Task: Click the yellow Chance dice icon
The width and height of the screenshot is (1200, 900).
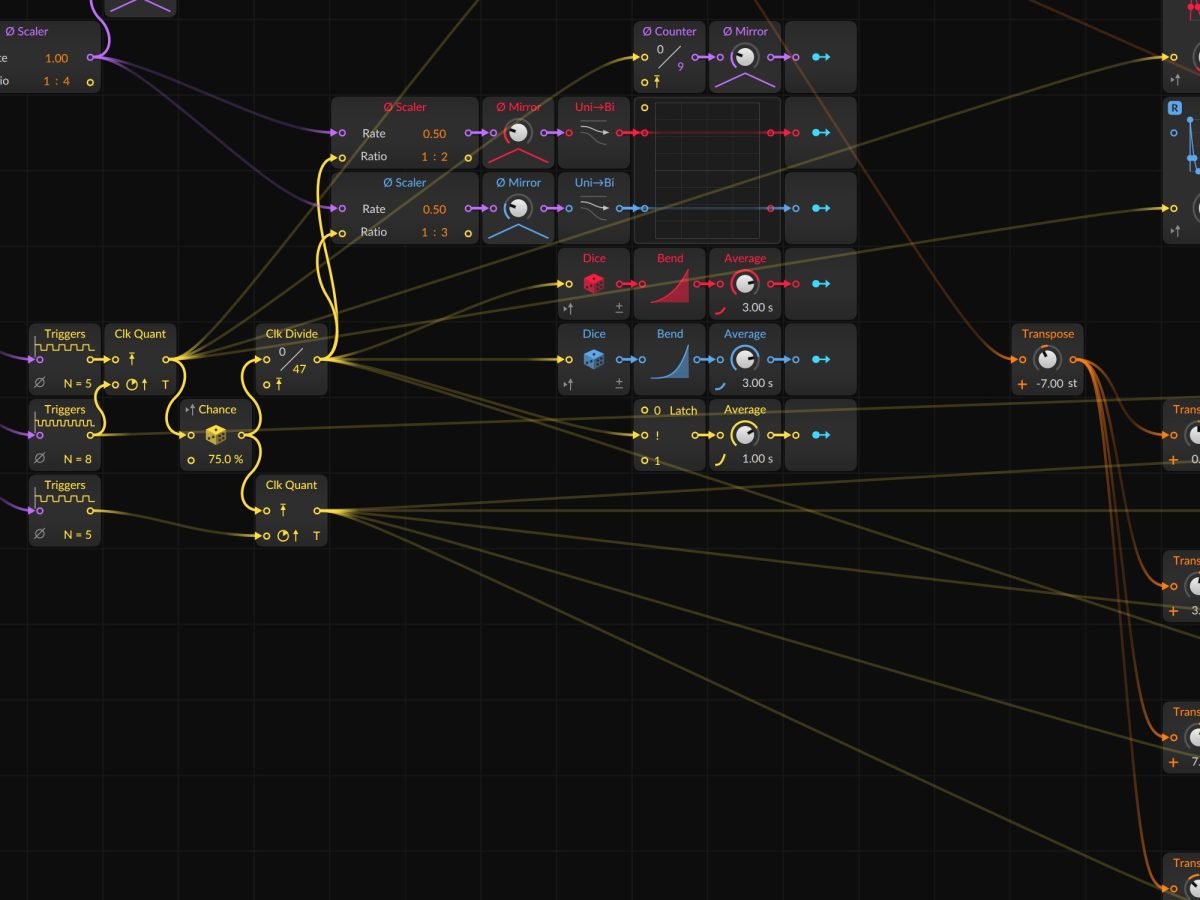Action: (x=216, y=435)
